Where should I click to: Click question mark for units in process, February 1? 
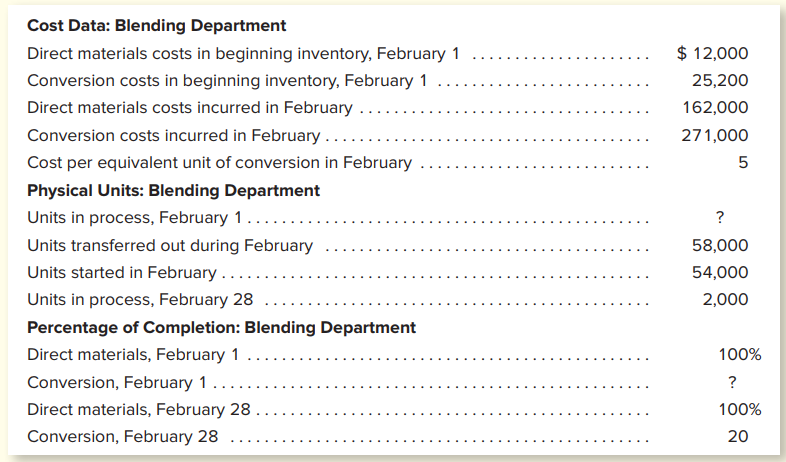coord(720,217)
